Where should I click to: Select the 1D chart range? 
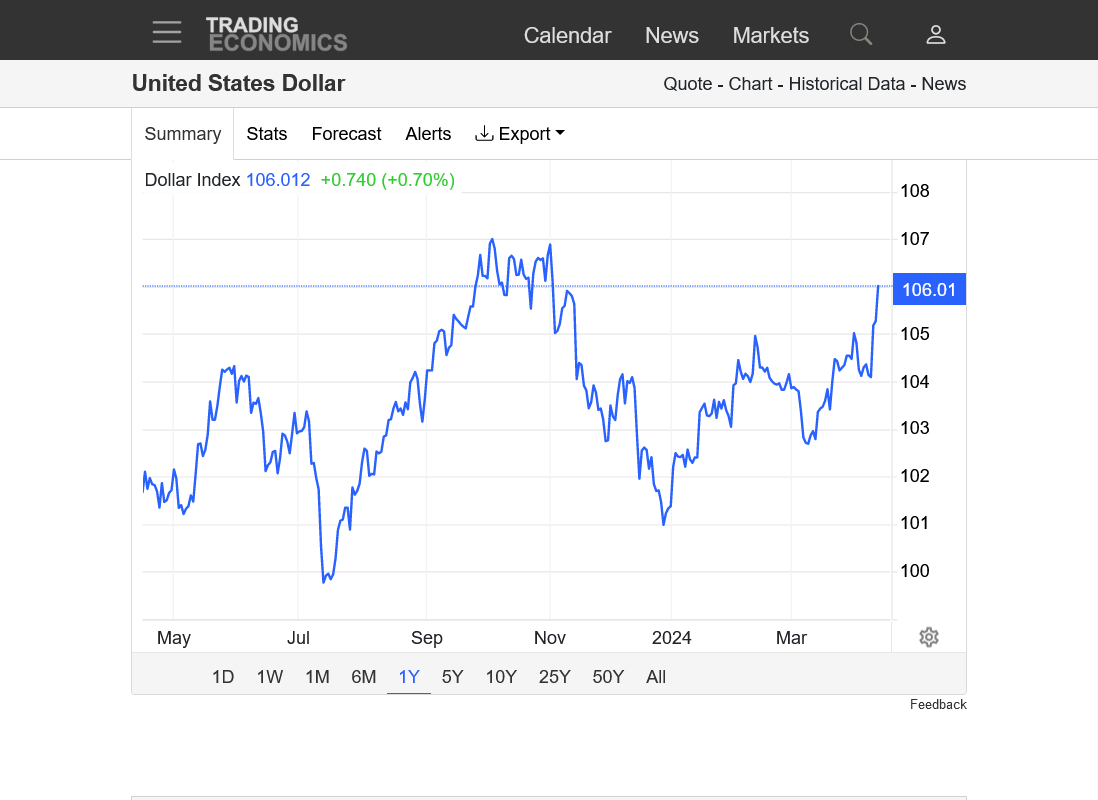223,677
